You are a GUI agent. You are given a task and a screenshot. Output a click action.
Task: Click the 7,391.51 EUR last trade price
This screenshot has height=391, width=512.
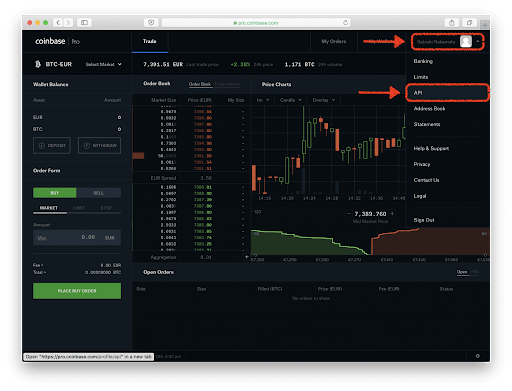(163, 64)
